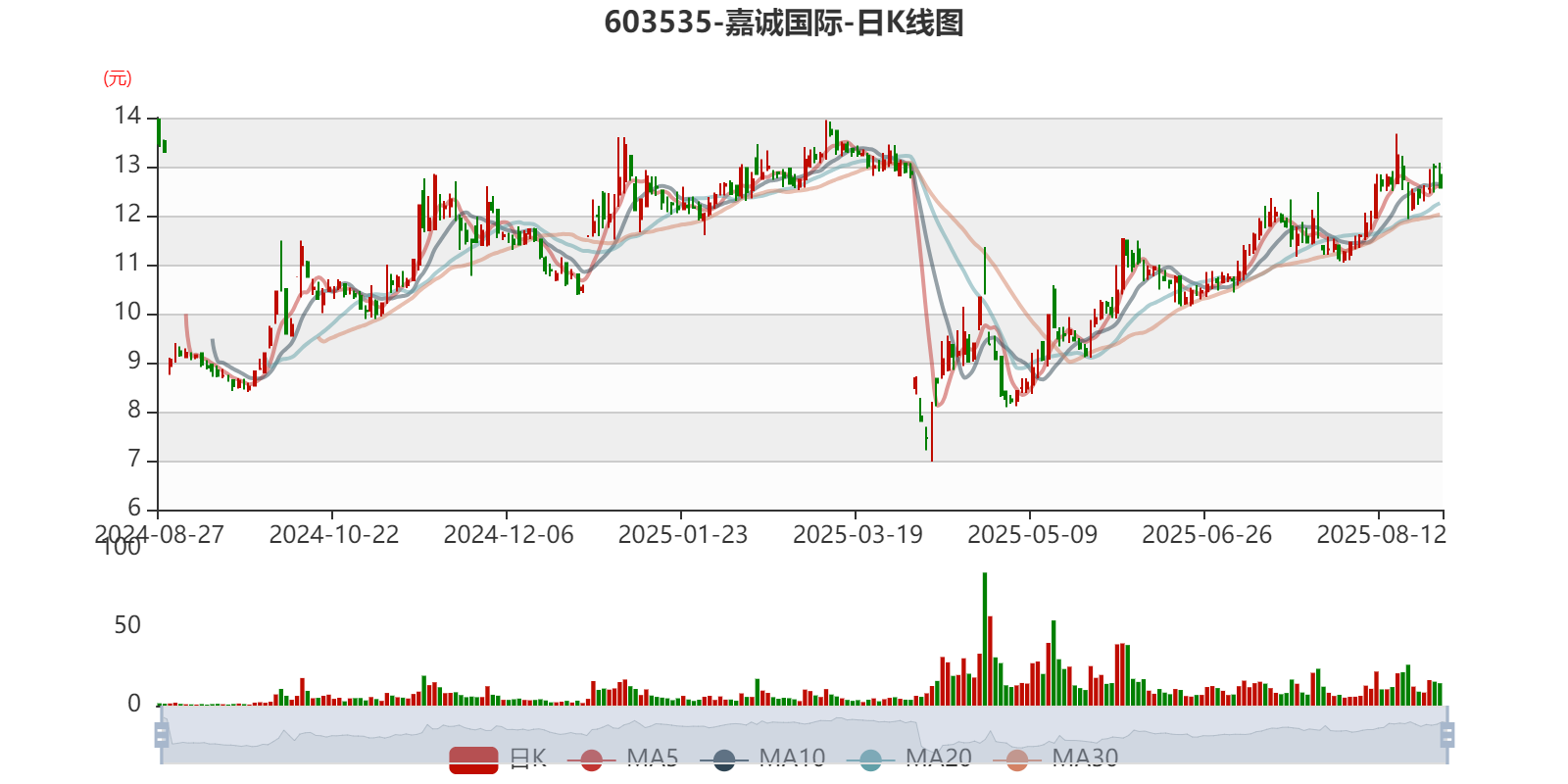This screenshot has height=784, width=1568.
Task: Click the lowest candlestick near price 7
Action: (932, 431)
